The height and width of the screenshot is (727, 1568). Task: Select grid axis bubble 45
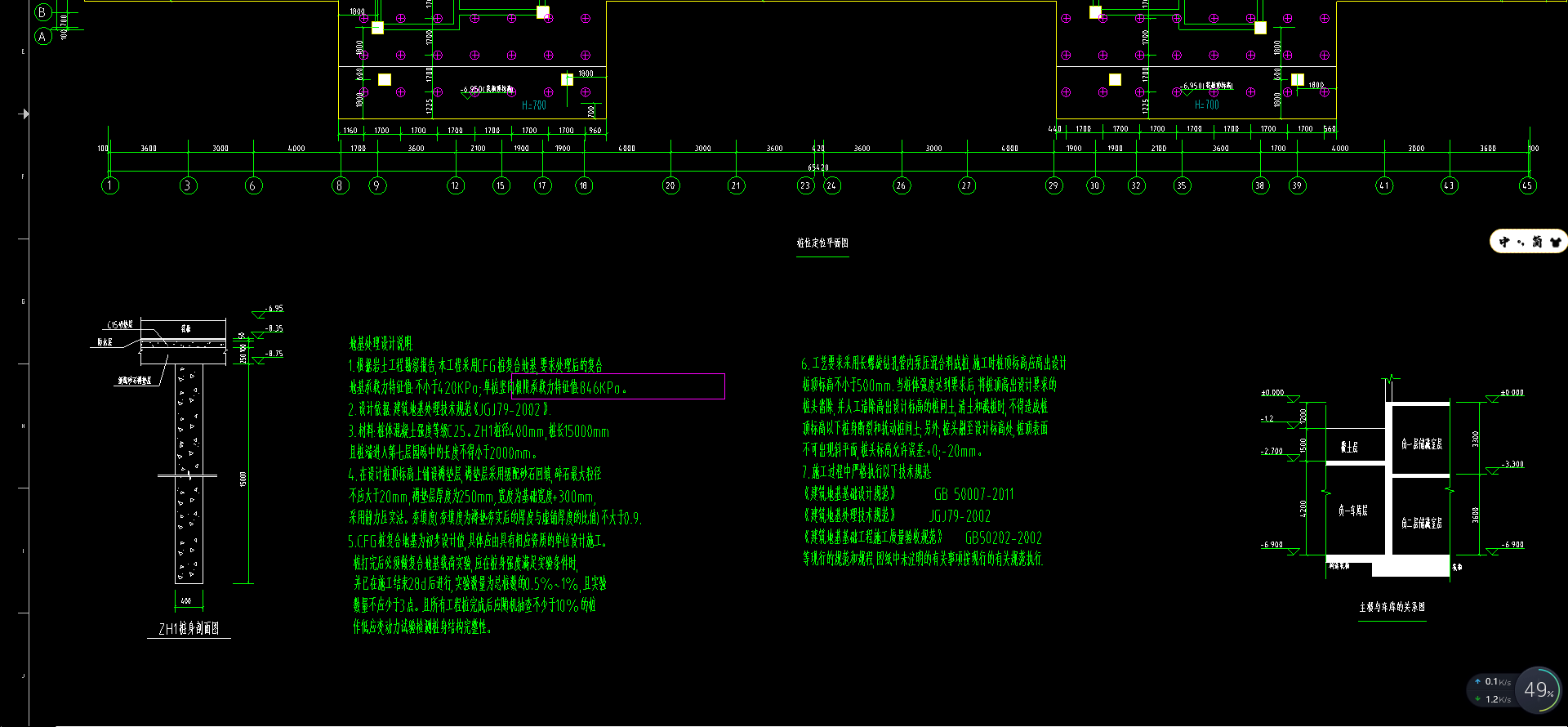pyautogui.click(x=1527, y=185)
